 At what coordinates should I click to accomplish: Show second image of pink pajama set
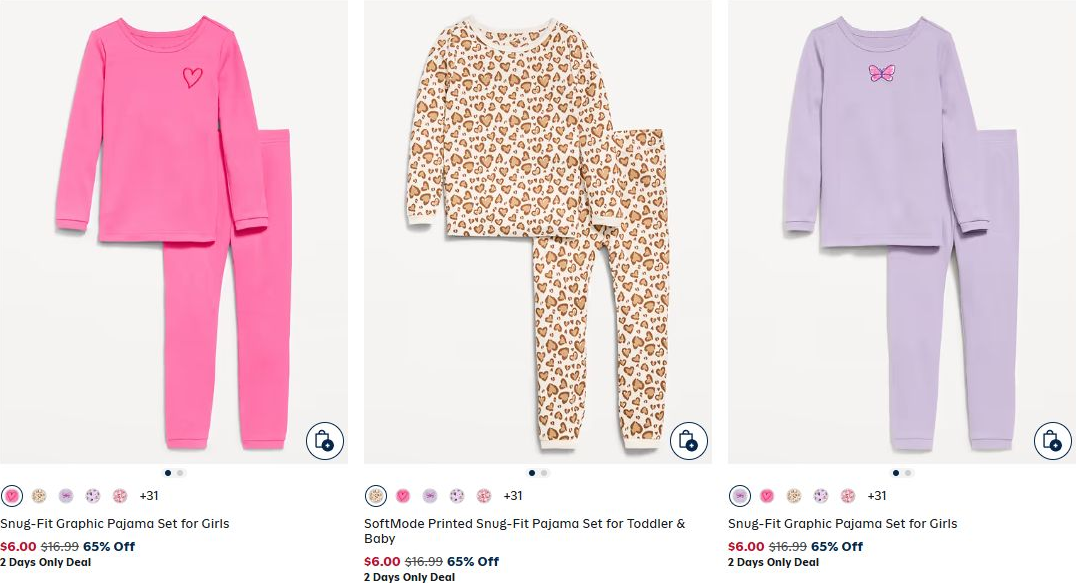click(180, 473)
